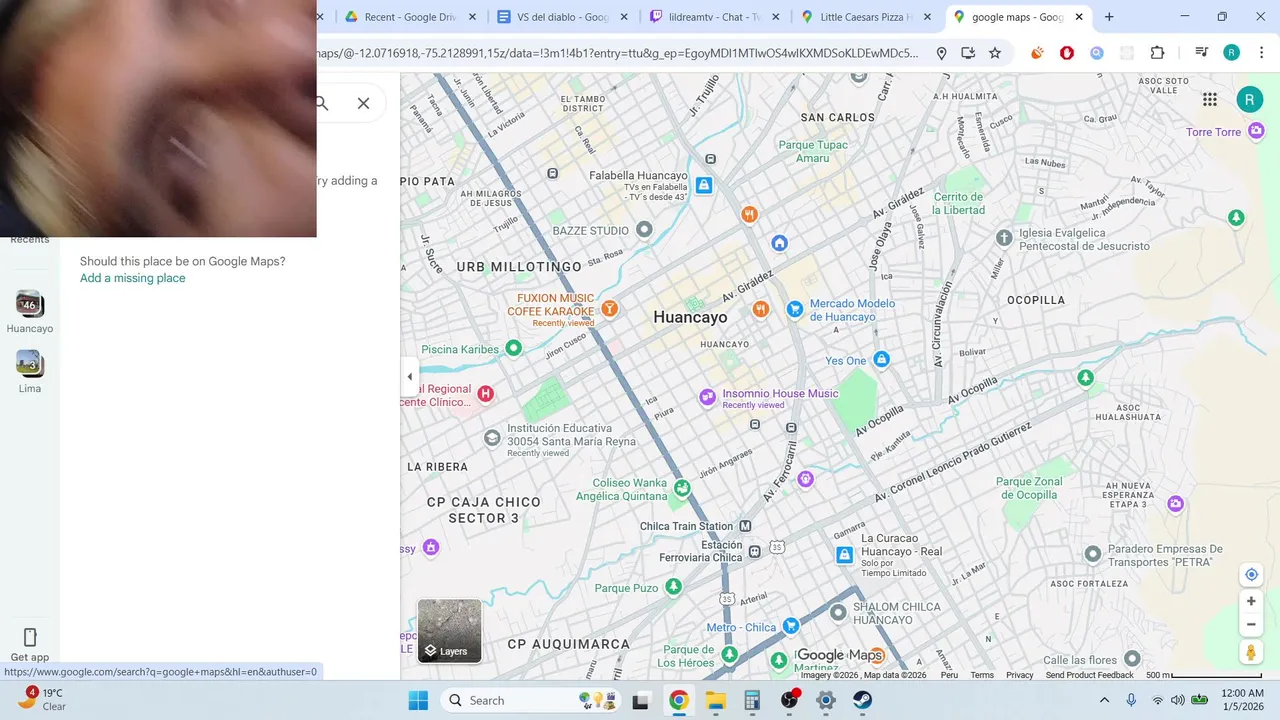
Task: Select the Chilca Train Station marker
Action: point(745,526)
